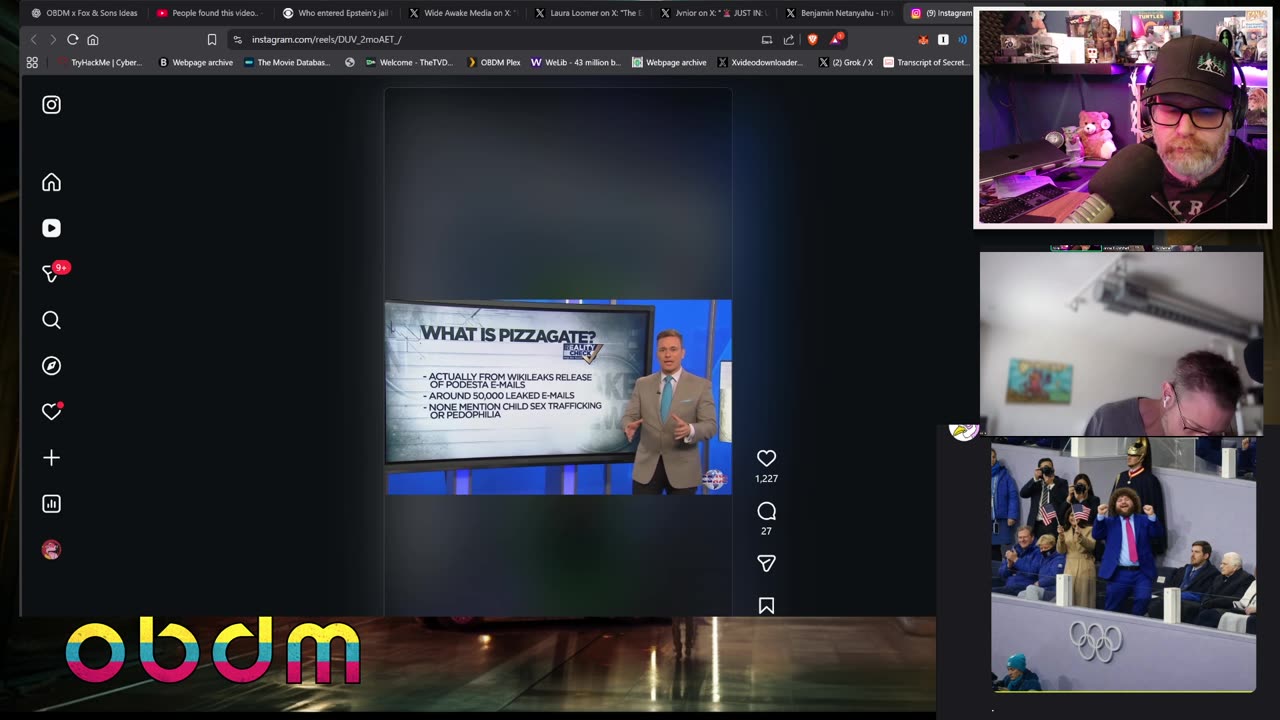Switch to People found this video tab

click(x=208, y=13)
